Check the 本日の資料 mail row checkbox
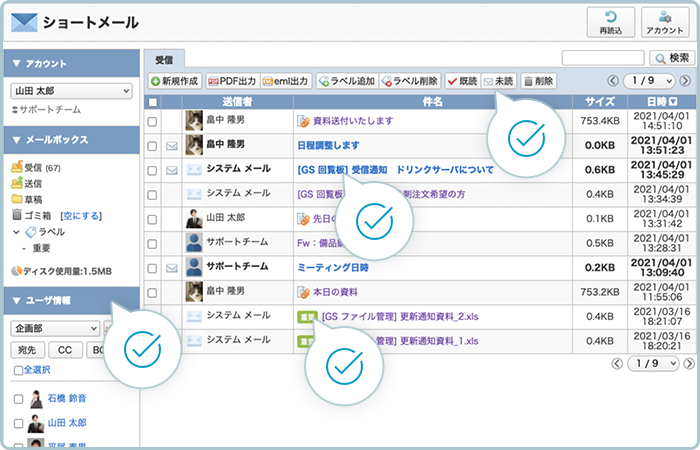The height and width of the screenshot is (450, 700). click(152, 293)
